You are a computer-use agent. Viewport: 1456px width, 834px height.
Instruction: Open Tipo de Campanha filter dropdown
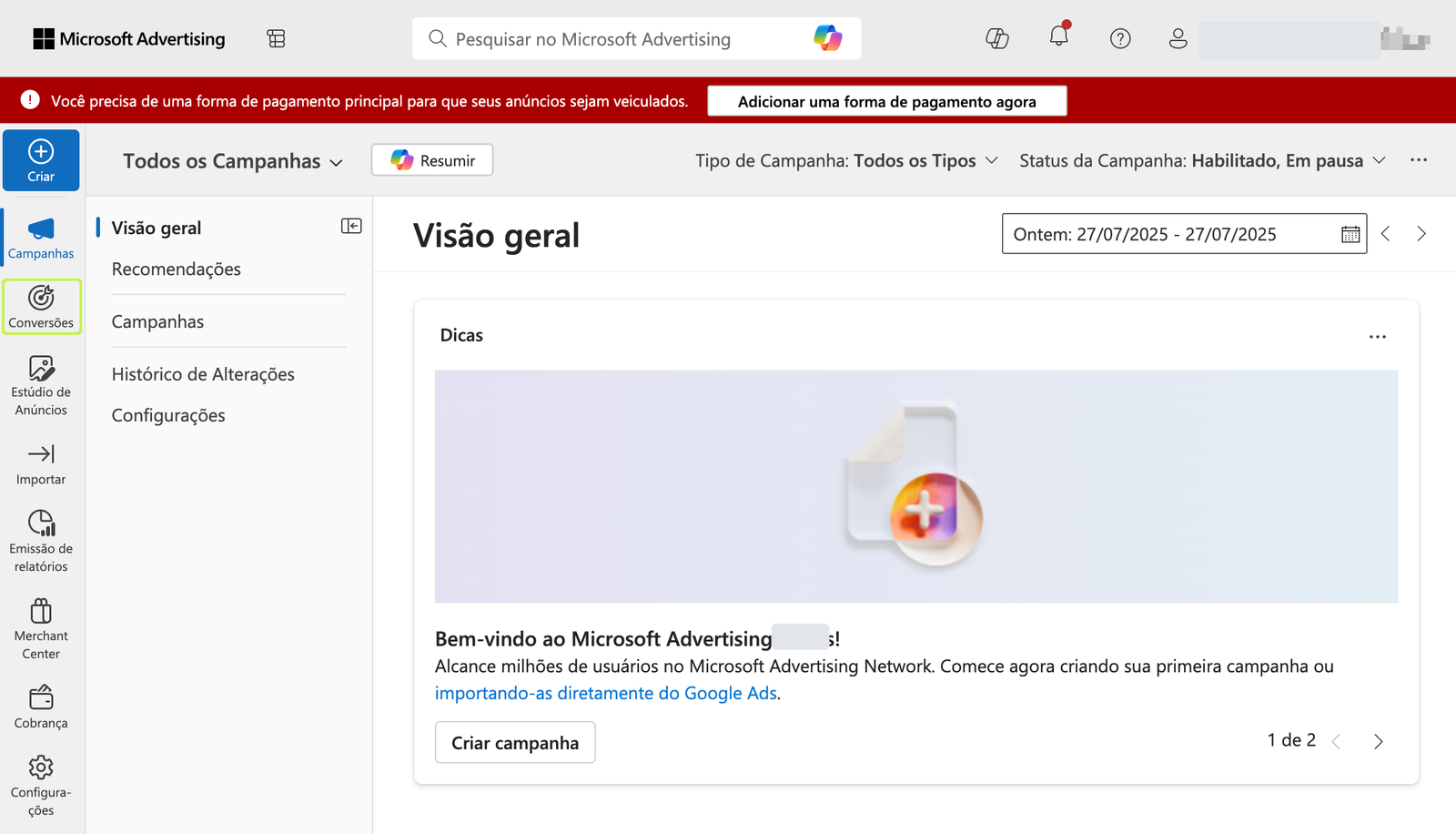click(x=847, y=160)
